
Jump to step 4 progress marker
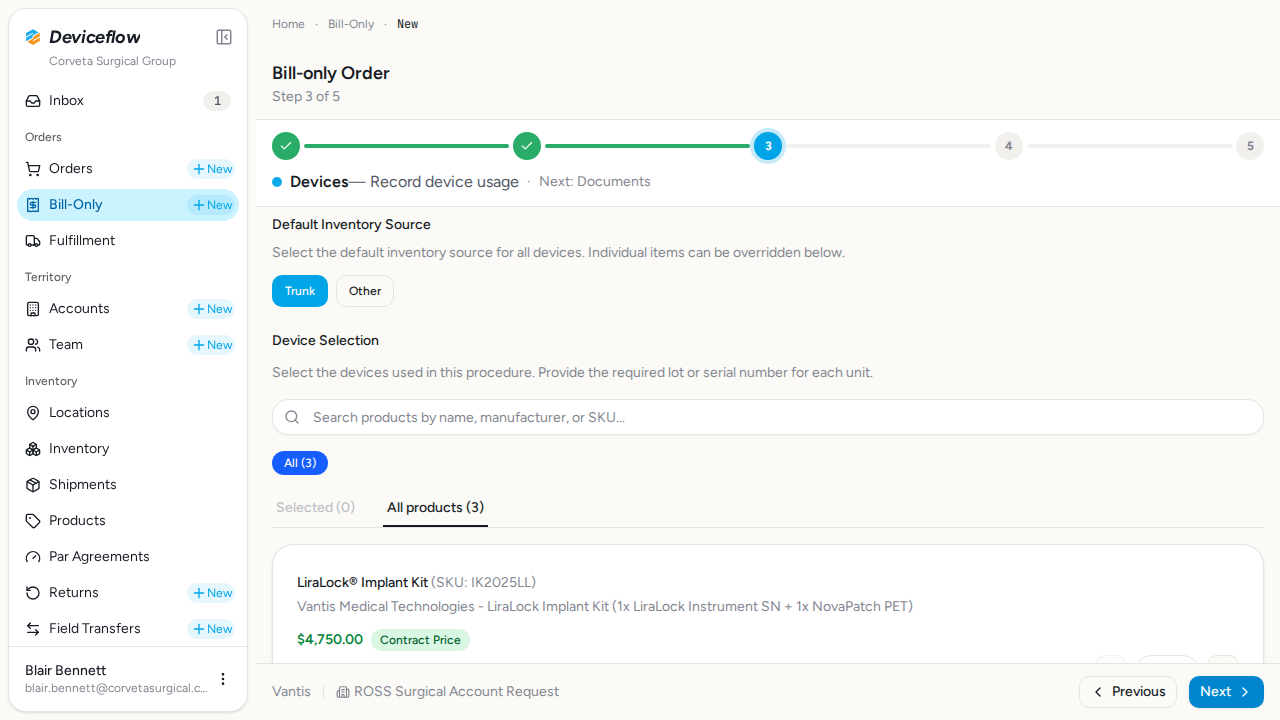(1008, 146)
